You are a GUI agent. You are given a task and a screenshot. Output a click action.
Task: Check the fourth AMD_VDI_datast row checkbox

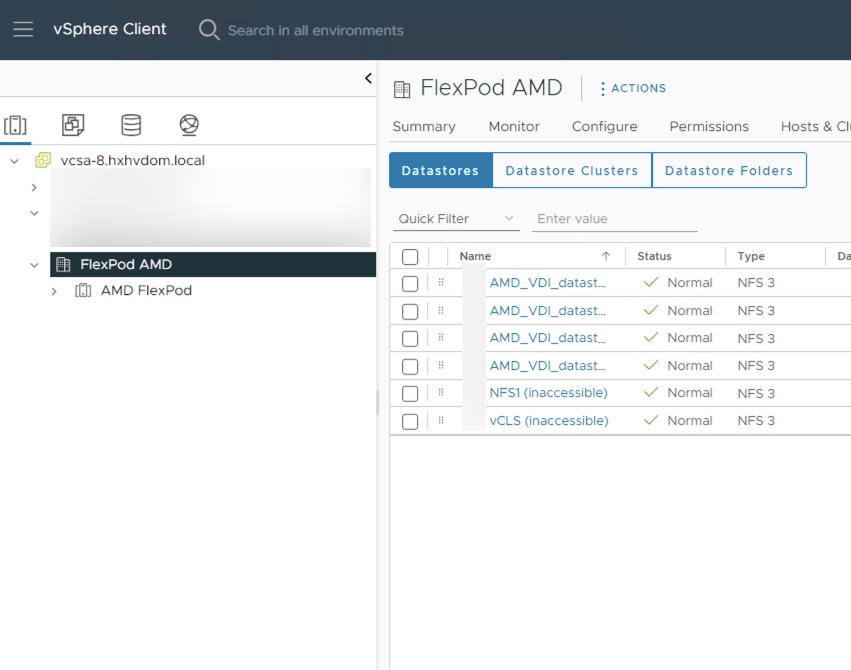[x=410, y=366]
